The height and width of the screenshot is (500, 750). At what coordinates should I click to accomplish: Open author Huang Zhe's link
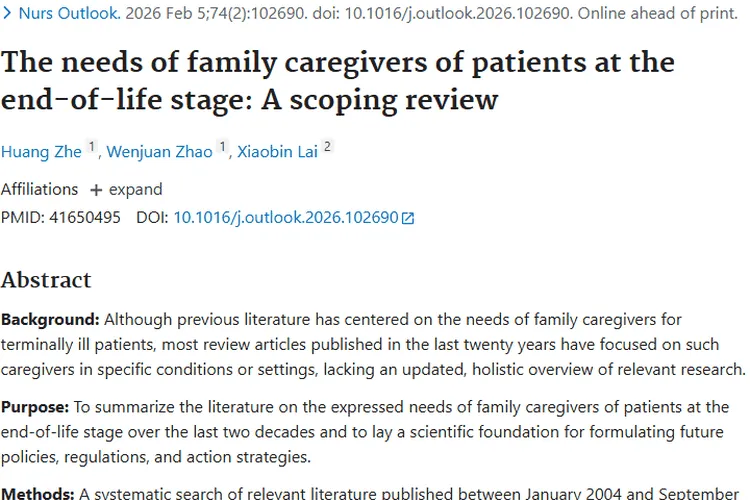point(39,152)
